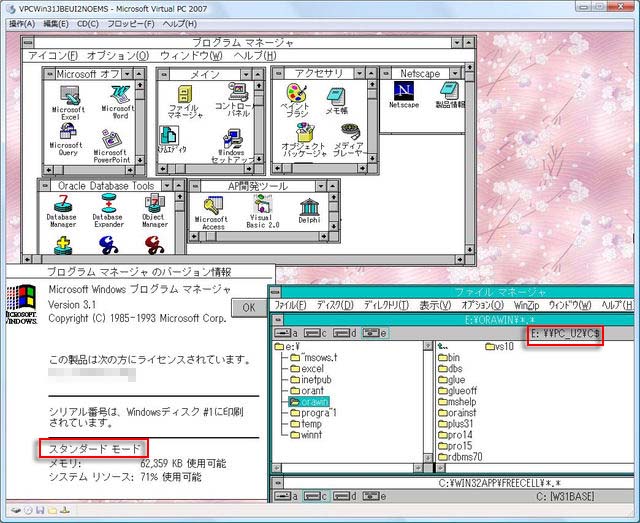Select drive c in the E:\ORAWIN window
Image resolution: width=640 pixels, height=523 pixels.
[315, 333]
